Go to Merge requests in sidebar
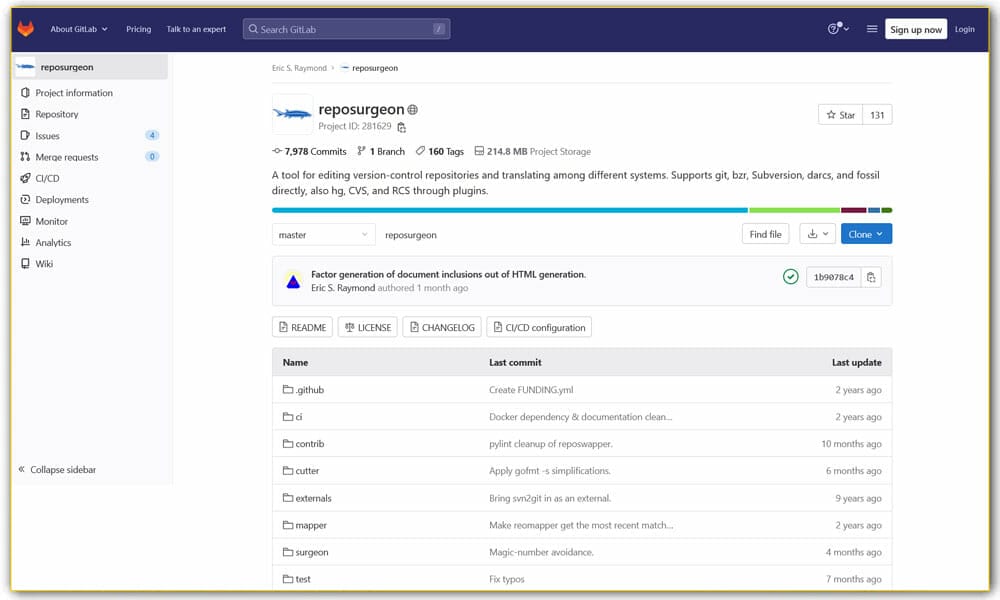Viewport: 1000px width, 600px height. click(x=66, y=157)
